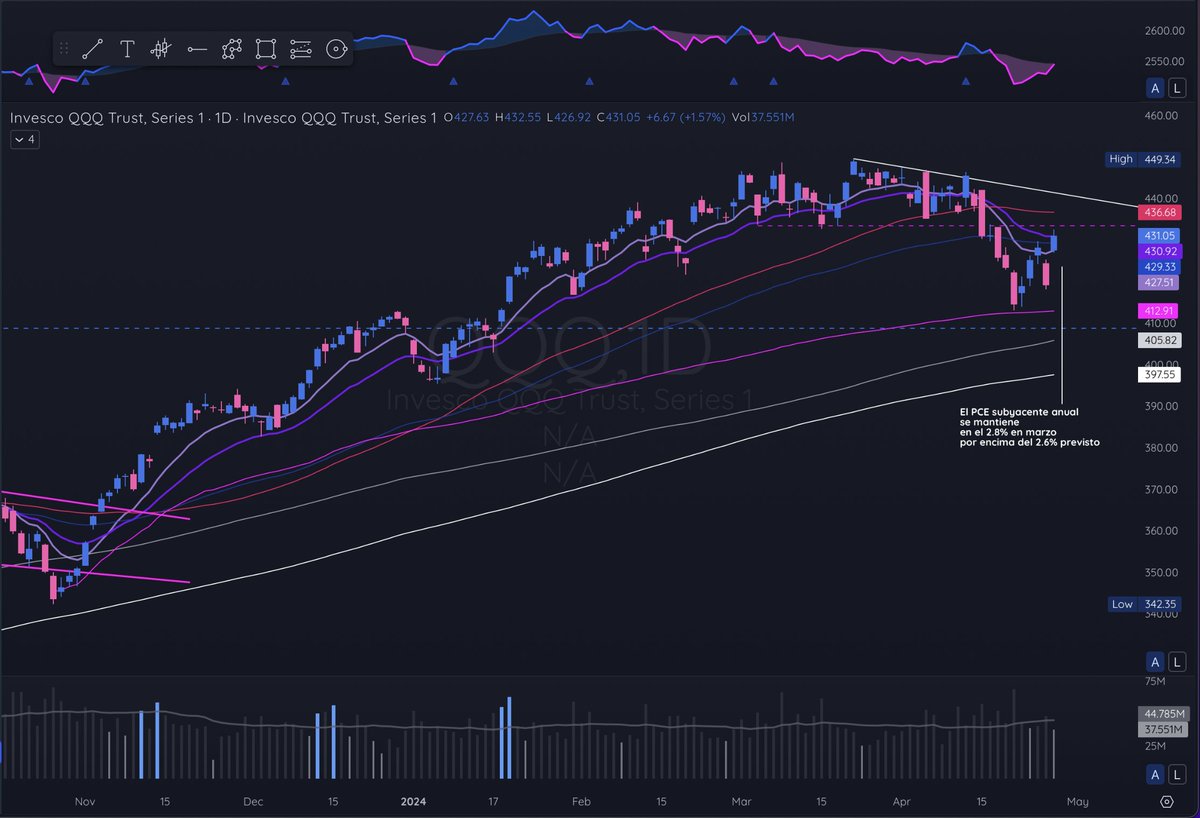Open chart settings gear icon
The image size is (1200, 818).
tap(1166, 801)
